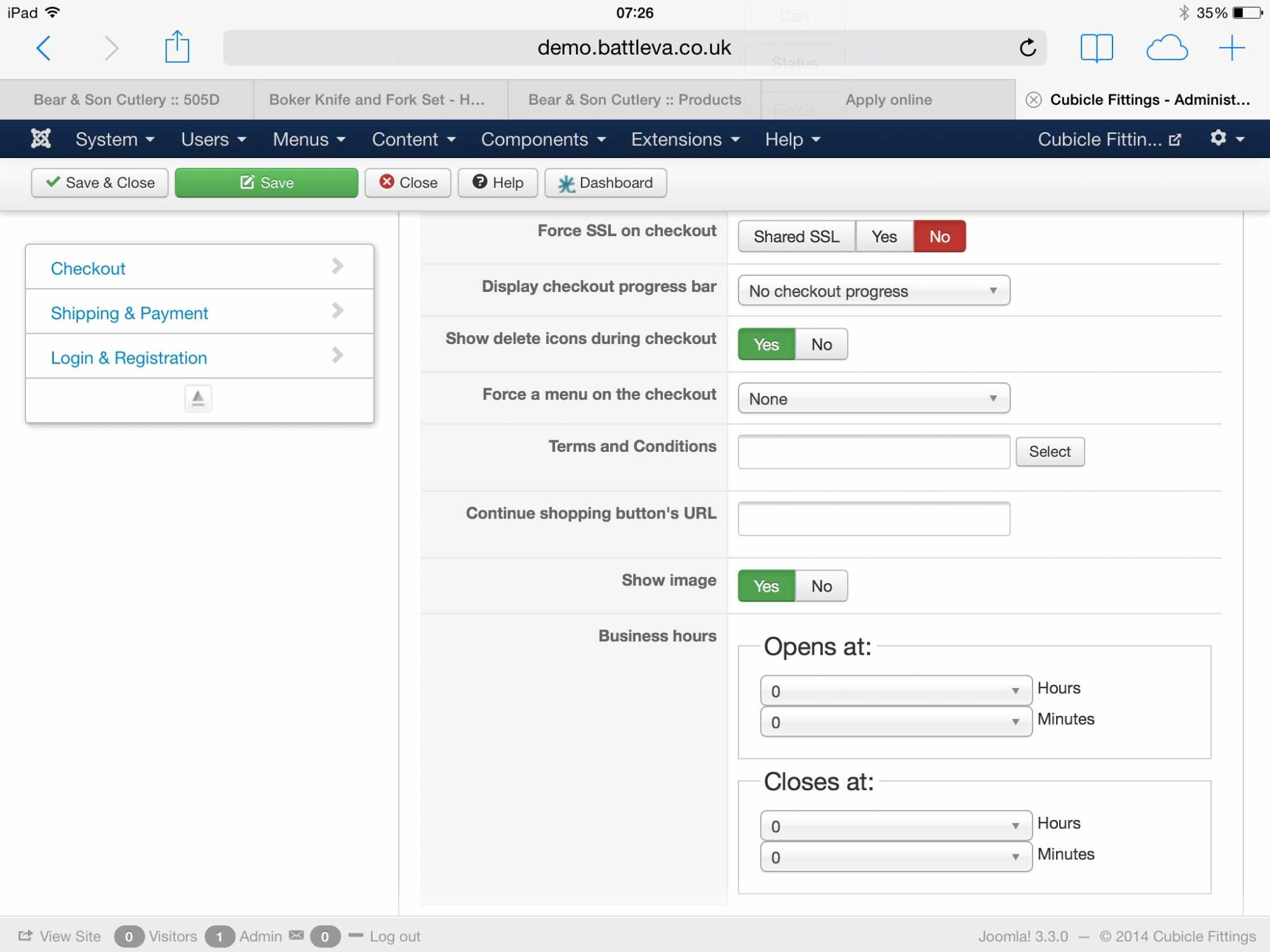This screenshot has height=952, width=1270.
Task: Tap Safari share icon
Action: [177, 48]
